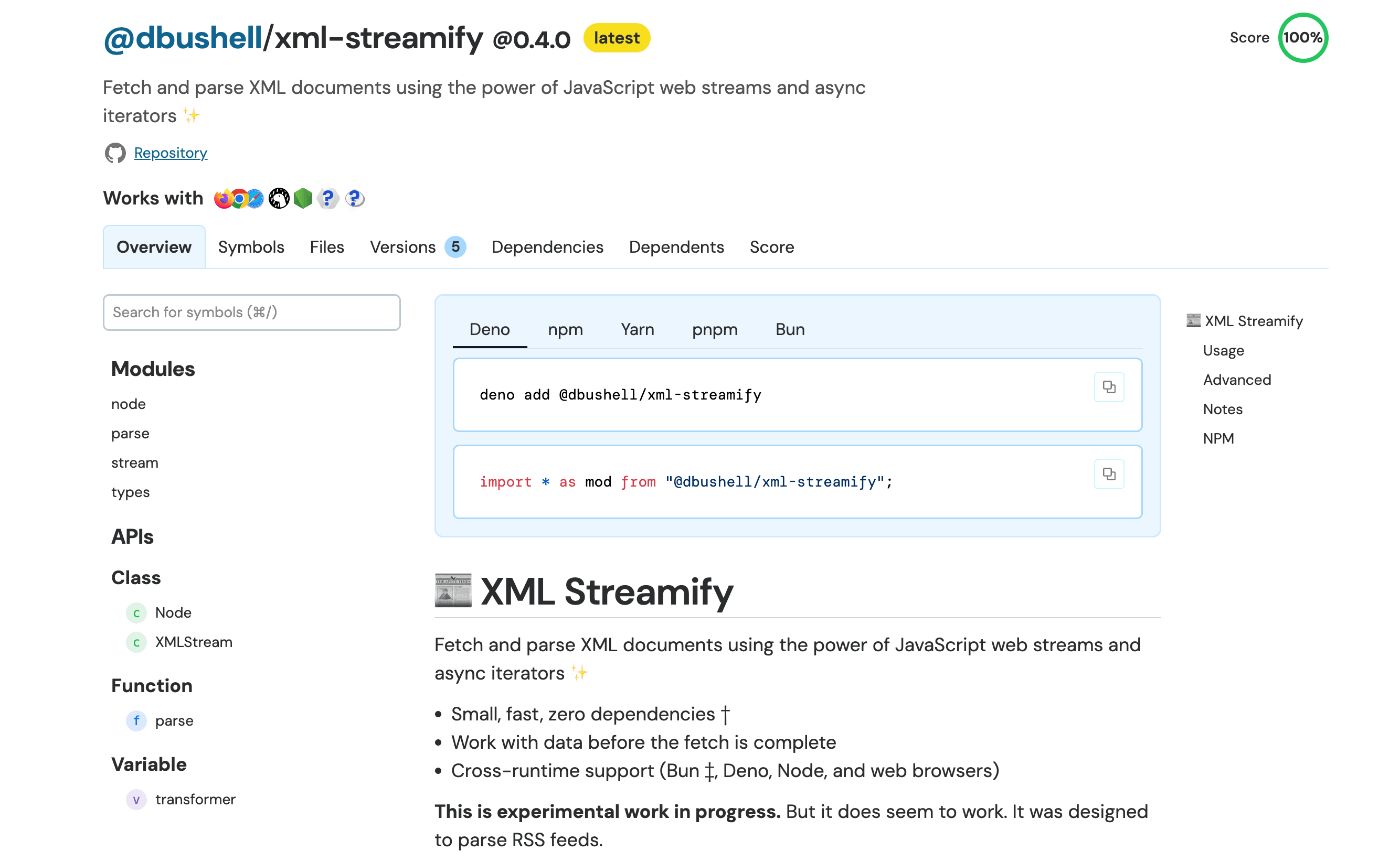Click the grey hexagon question-mark runtime icon
This screenshot has width=1400, height=862.
[x=328, y=198]
